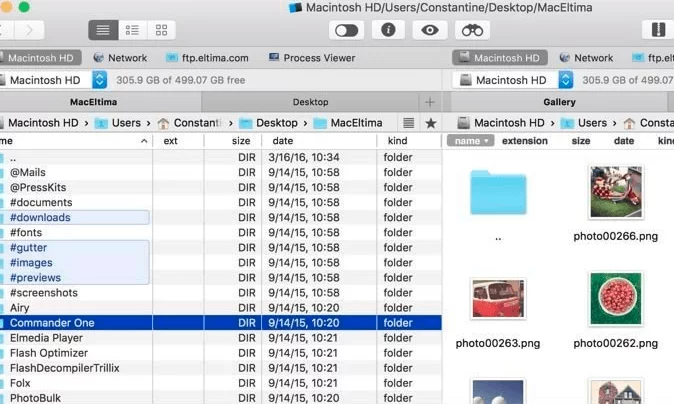
Task: Open ftp.eltima.com connection in left pane
Action: pyautogui.click(x=207, y=58)
